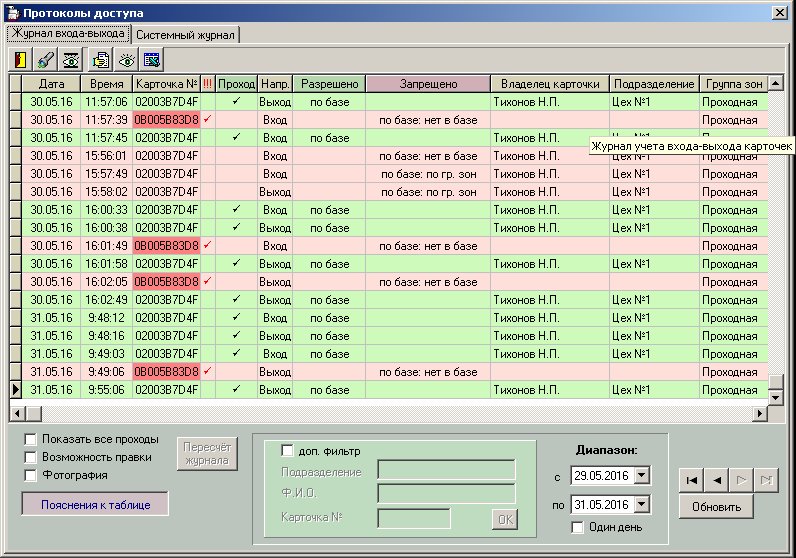Click the document report toolbar icon
The height and width of the screenshot is (558, 796).
pyautogui.click(x=101, y=60)
